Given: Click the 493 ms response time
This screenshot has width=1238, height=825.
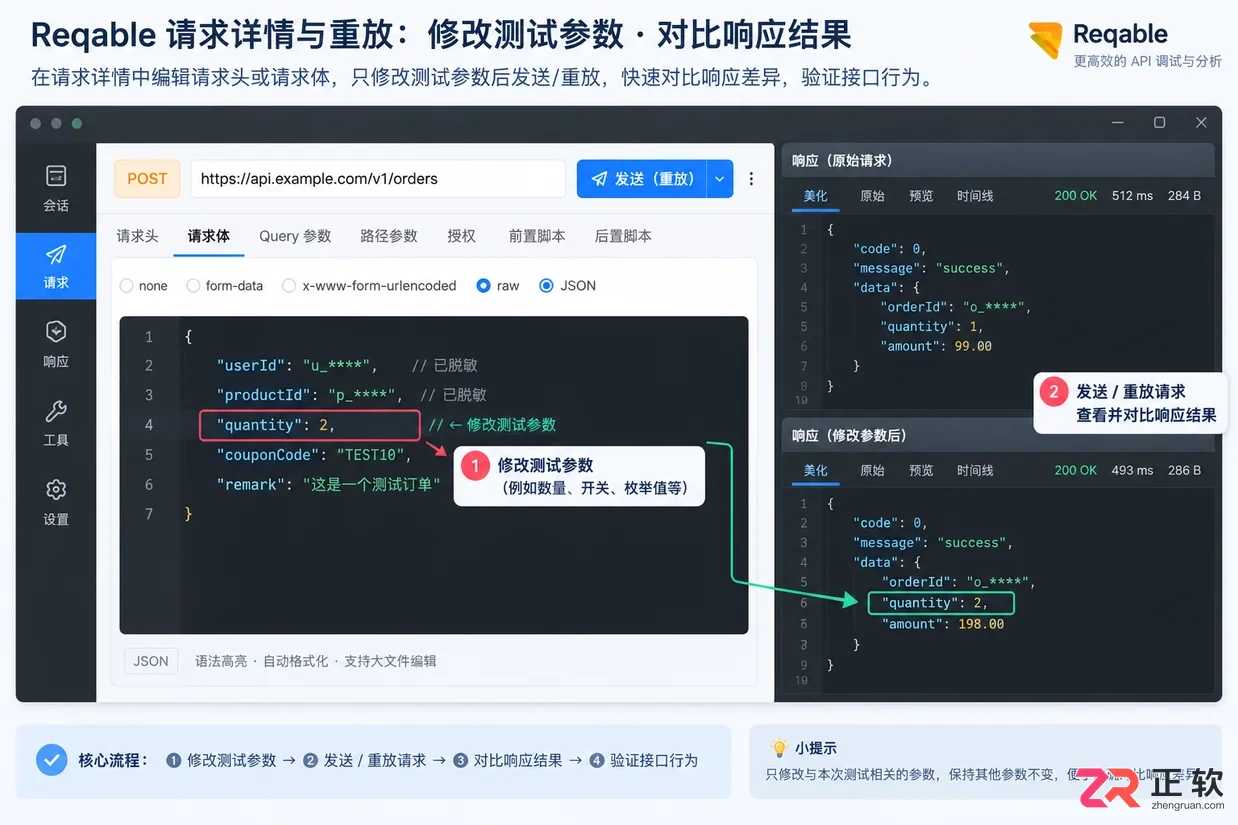Looking at the screenshot, I should coord(1132,470).
